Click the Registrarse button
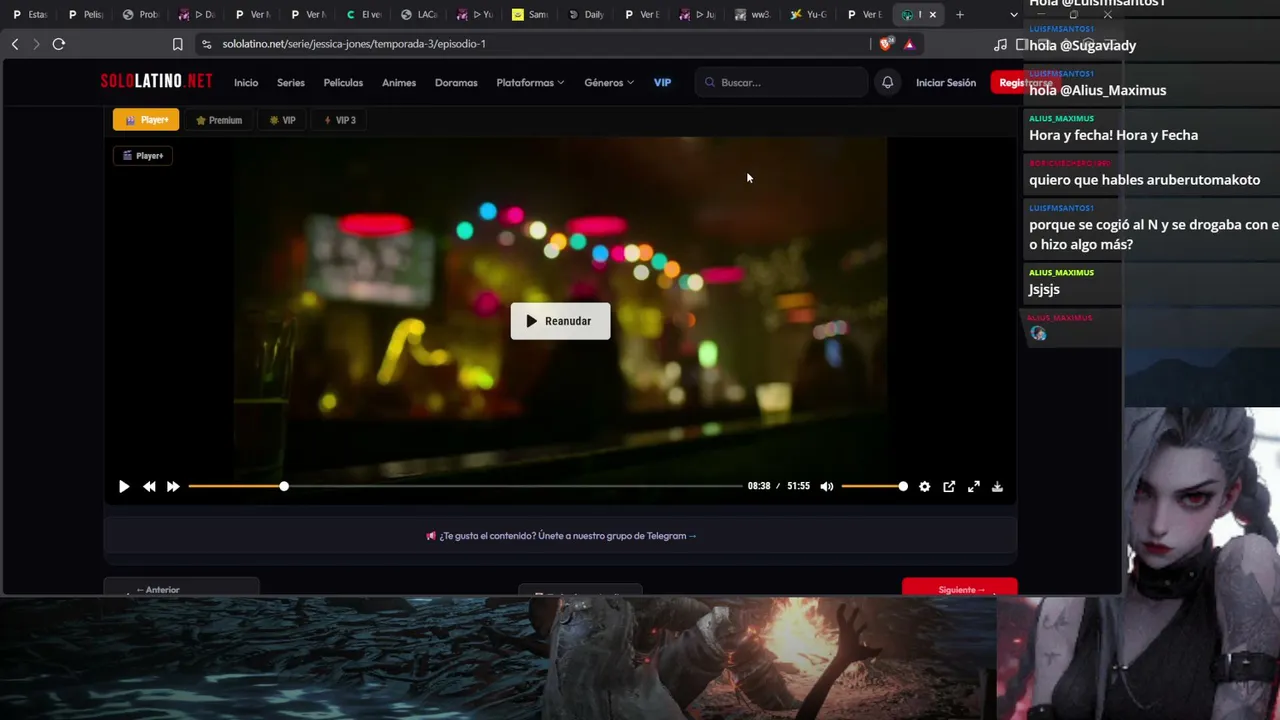 coord(1025,83)
